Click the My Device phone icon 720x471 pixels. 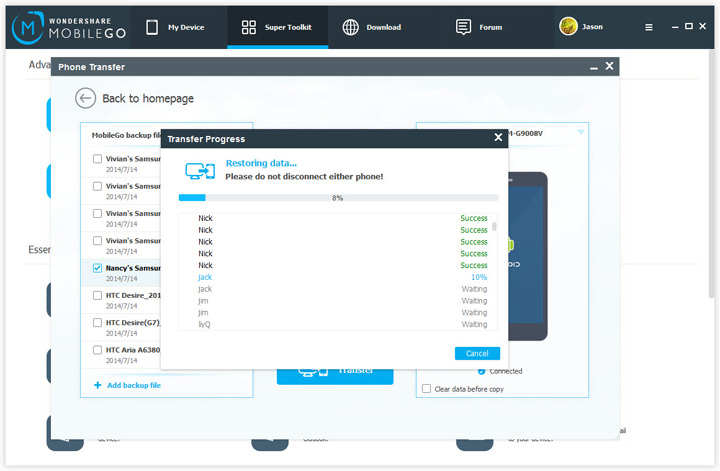(152, 27)
